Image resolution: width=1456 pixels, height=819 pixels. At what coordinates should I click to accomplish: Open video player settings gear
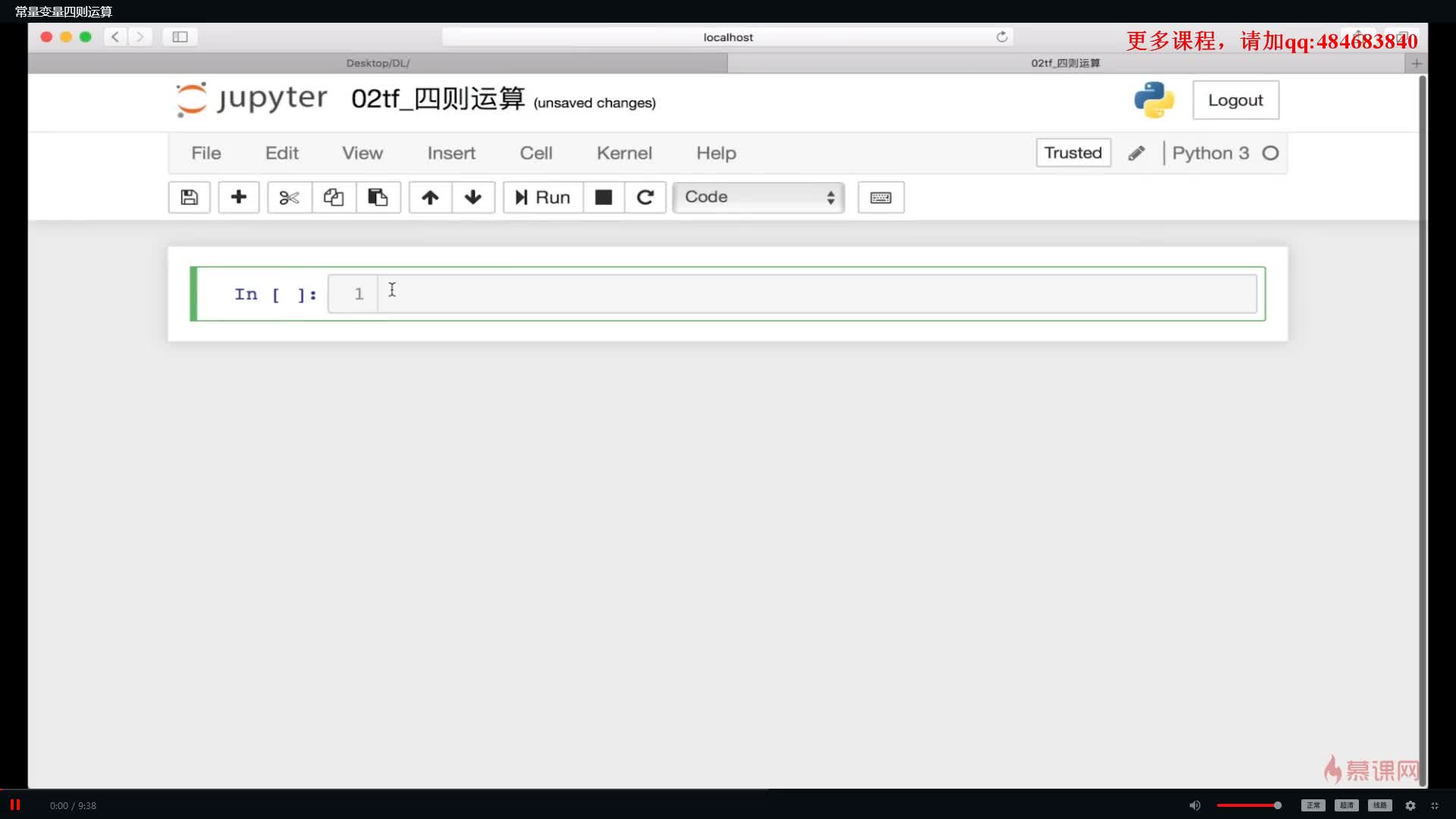point(1410,805)
